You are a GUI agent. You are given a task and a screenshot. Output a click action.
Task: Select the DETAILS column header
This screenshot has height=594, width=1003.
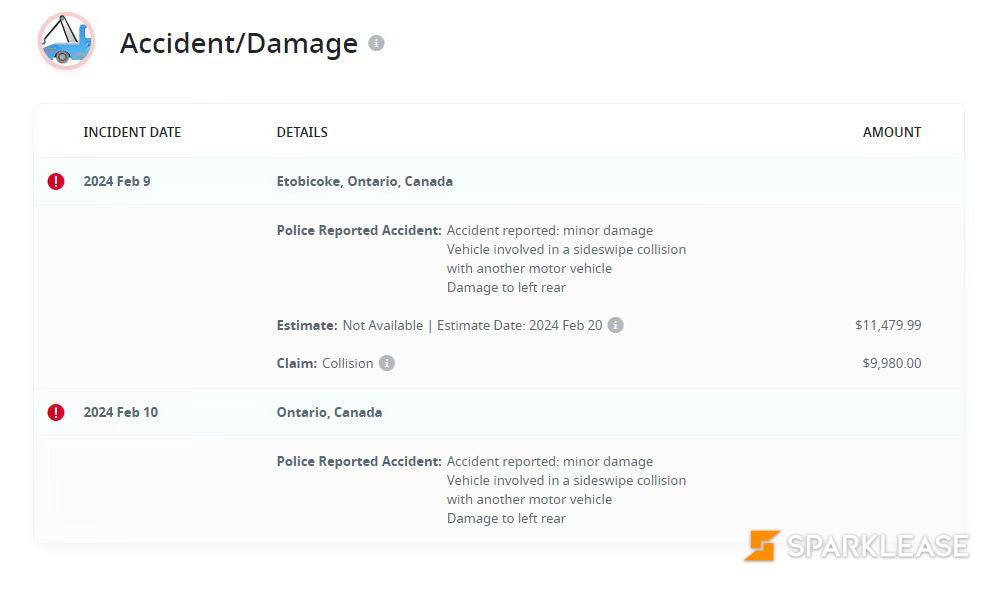pos(302,132)
